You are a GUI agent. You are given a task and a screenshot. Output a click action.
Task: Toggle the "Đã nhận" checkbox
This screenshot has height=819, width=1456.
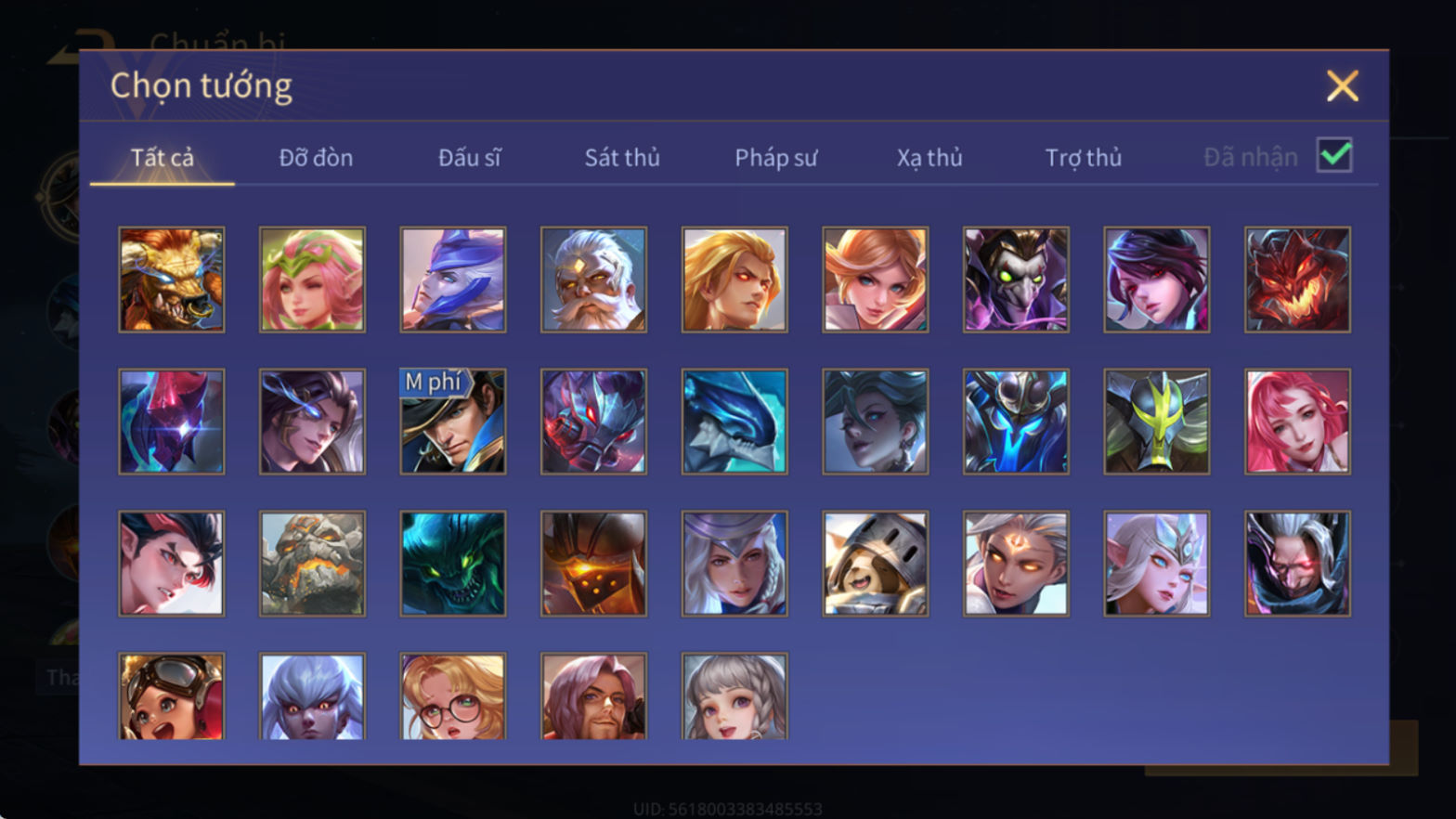click(1334, 155)
